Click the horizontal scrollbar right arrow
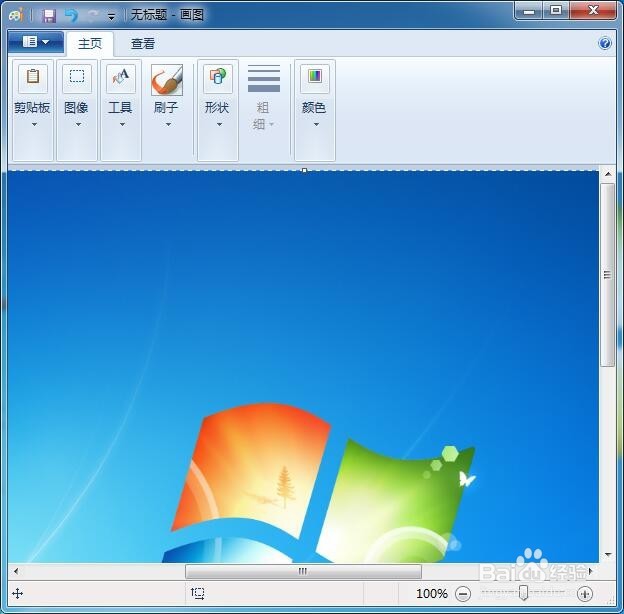The image size is (624, 614). pyautogui.click(x=591, y=571)
